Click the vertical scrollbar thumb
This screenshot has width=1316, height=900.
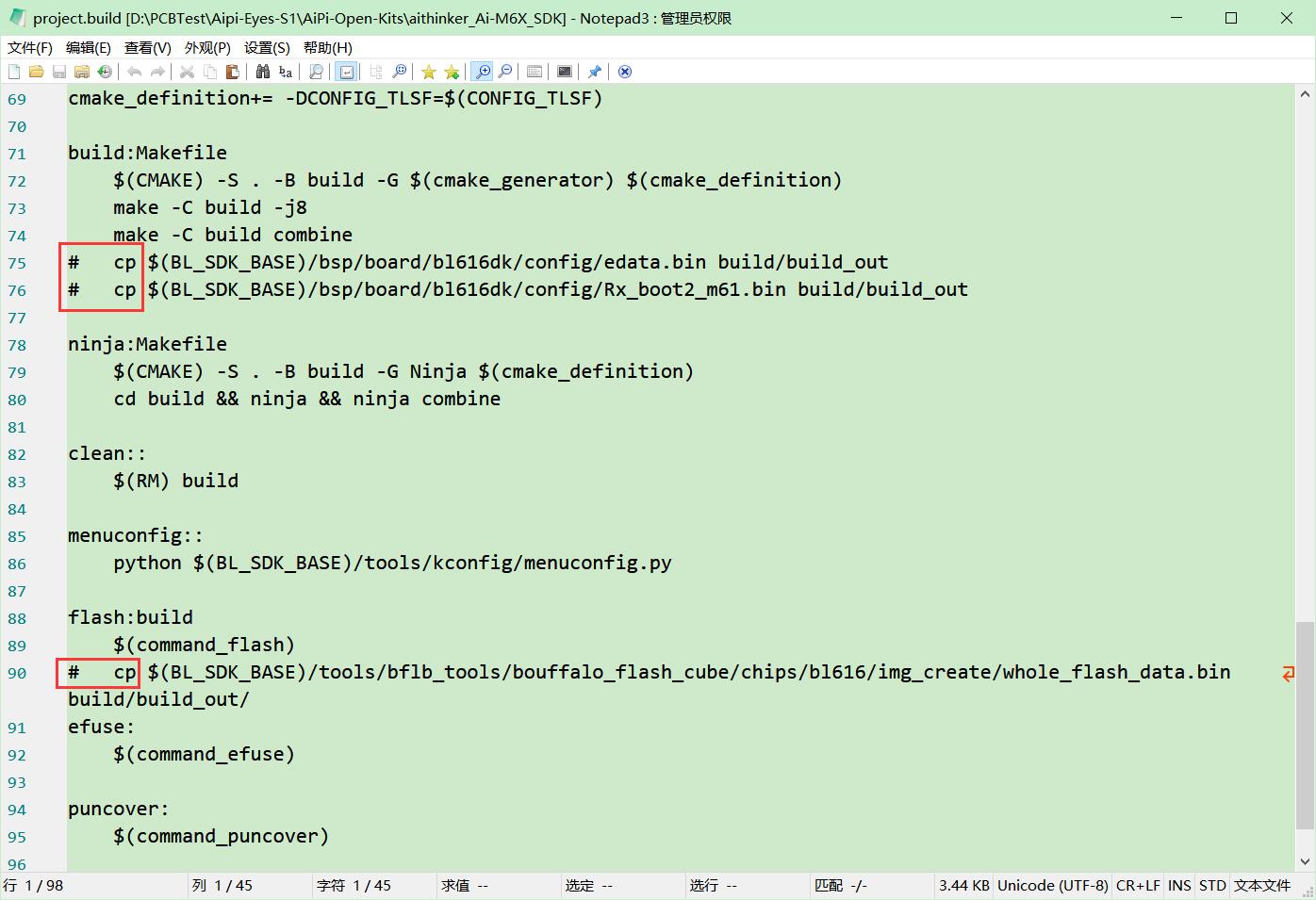pyautogui.click(x=1306, y=725)
